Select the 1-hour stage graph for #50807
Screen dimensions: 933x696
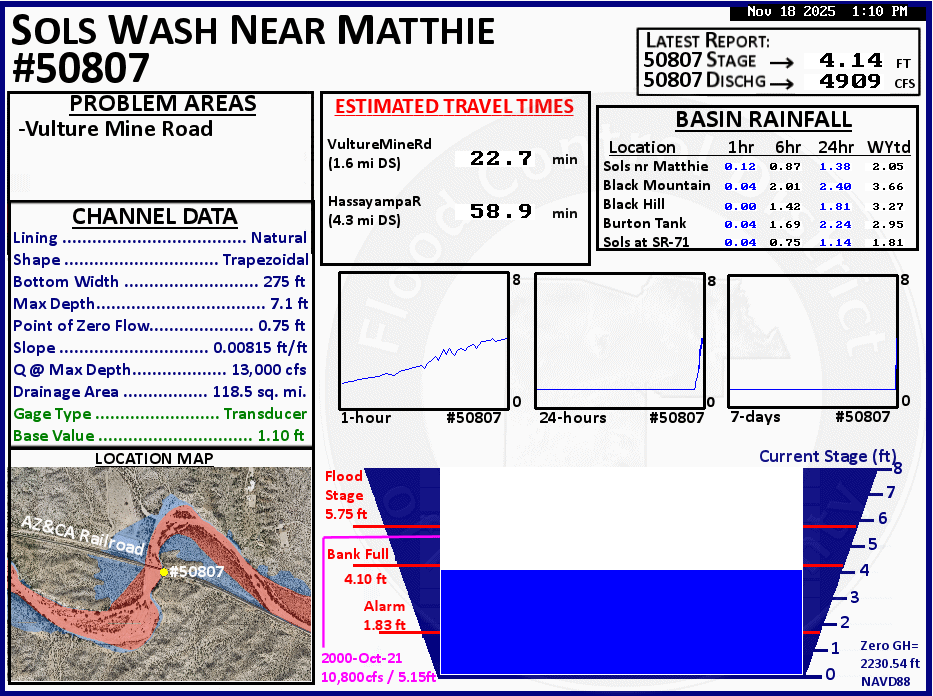click(424, 340)
